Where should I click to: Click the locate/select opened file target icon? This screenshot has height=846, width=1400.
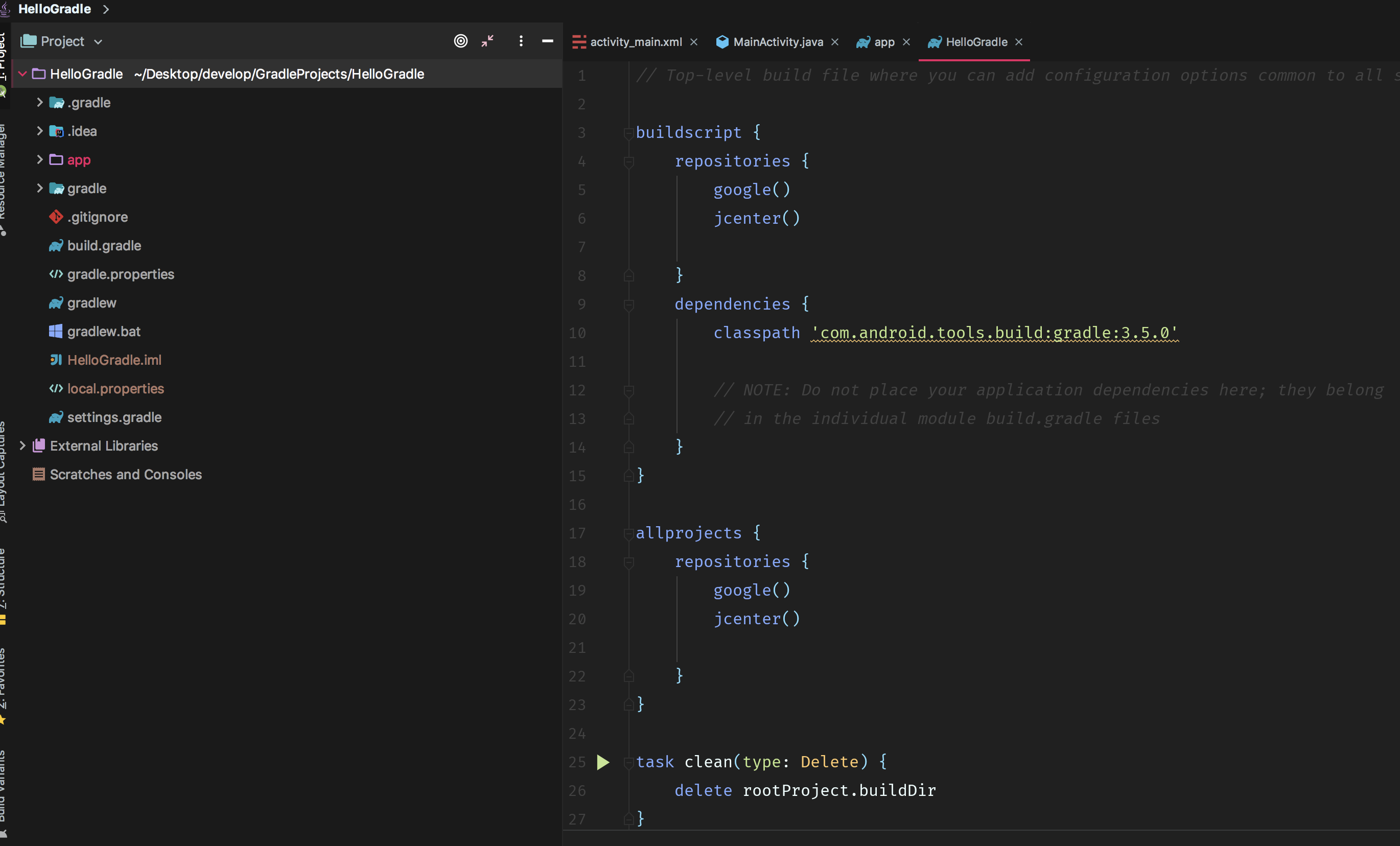point(460,41)
